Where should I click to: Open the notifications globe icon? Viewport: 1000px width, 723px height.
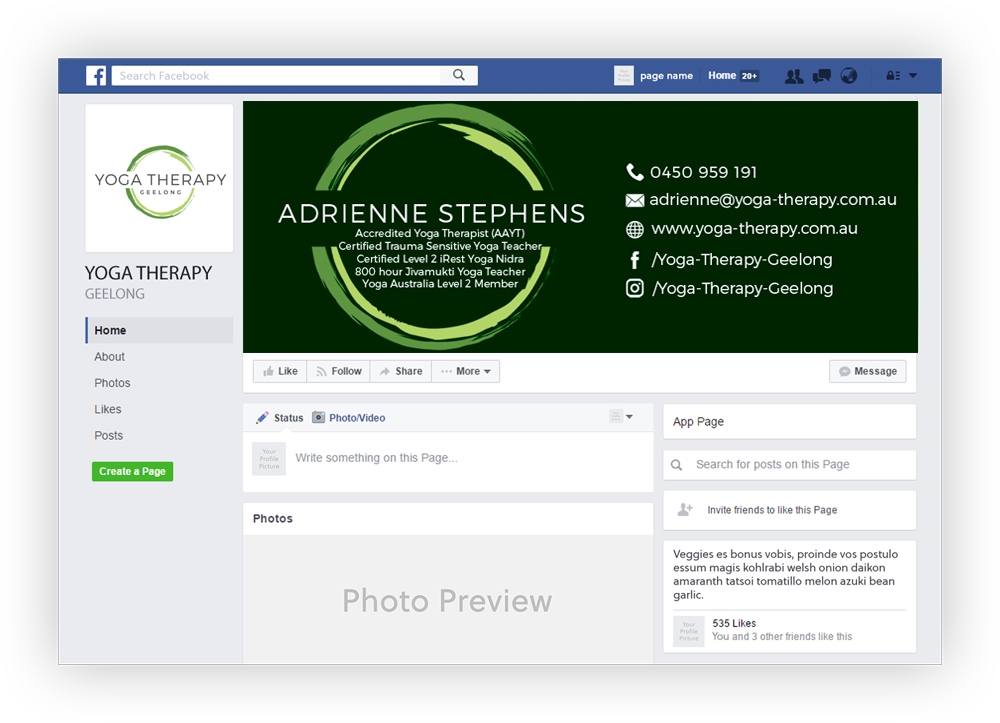(848, 76)
